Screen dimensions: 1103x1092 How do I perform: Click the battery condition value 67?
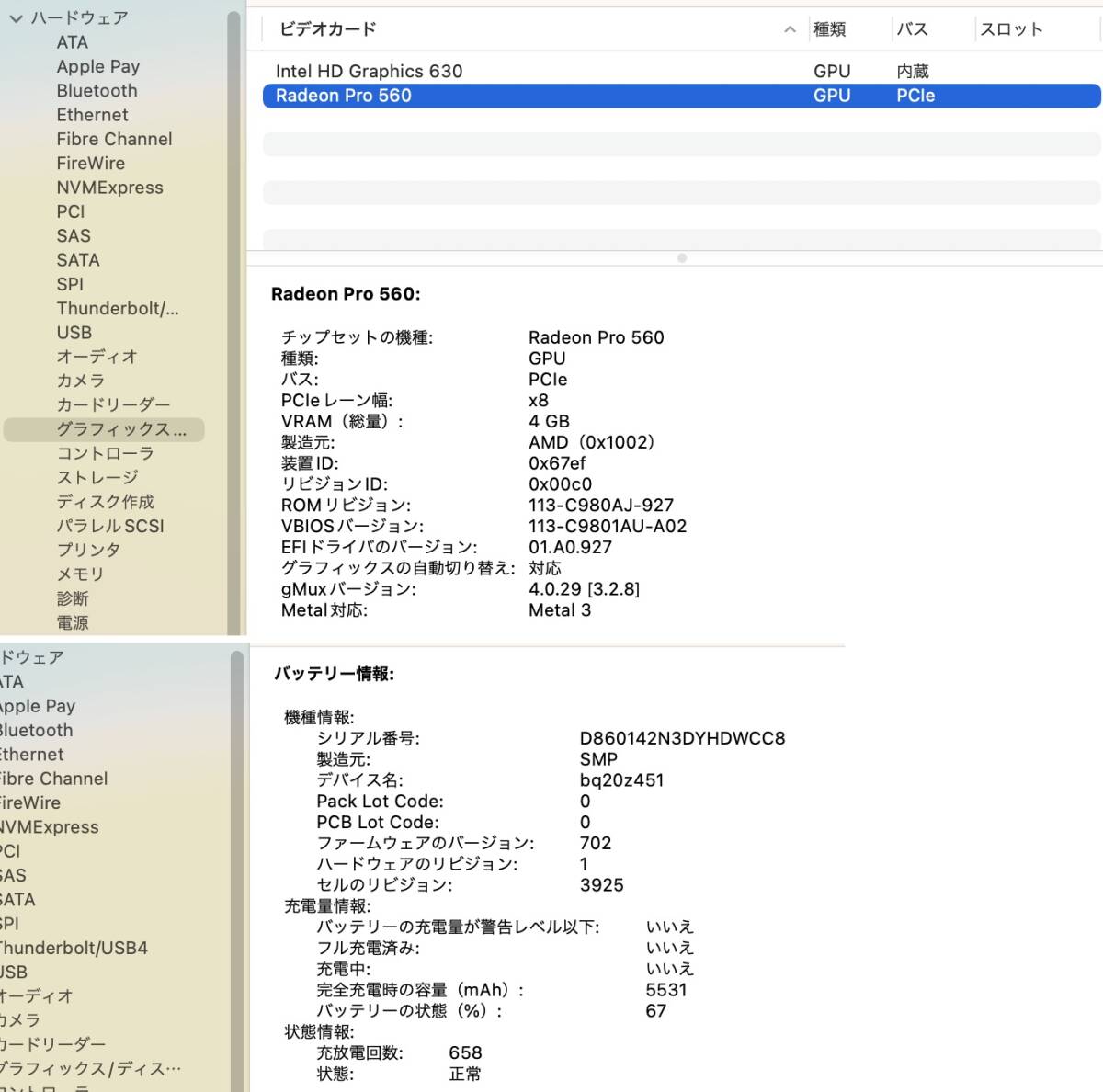pyautogui.click(x=656, y=1011)
